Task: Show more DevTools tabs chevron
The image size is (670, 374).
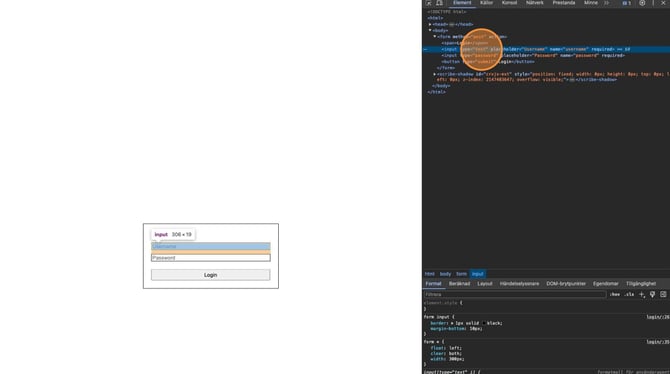Action: (x=606, y=3)
